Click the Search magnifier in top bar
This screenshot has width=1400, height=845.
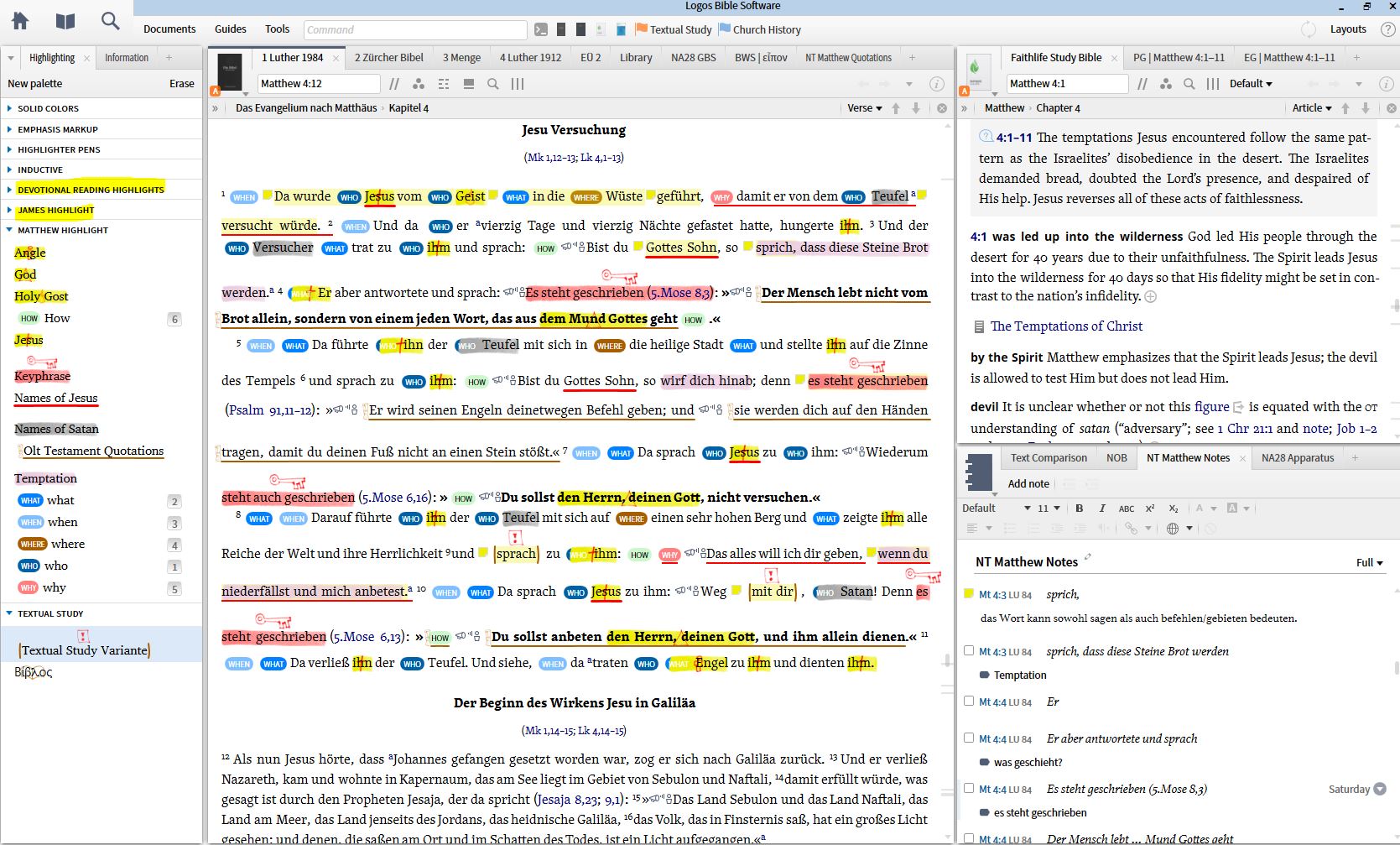110,21
